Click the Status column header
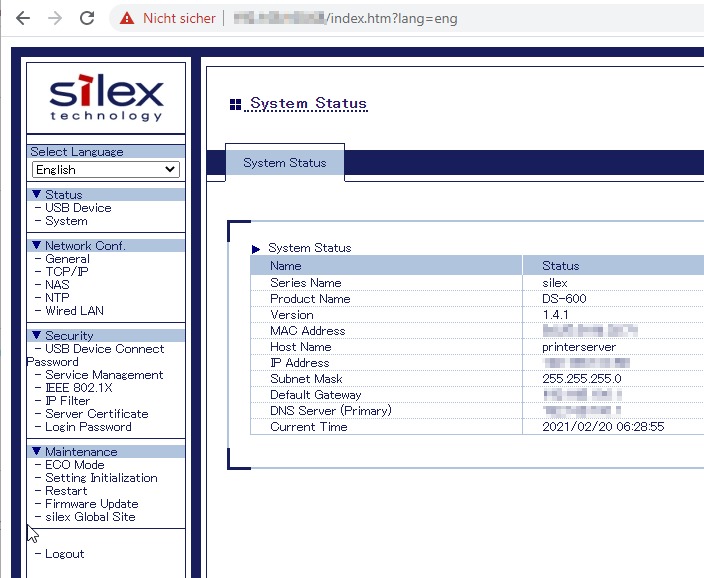The image size is (704, 578). (561, 266)
